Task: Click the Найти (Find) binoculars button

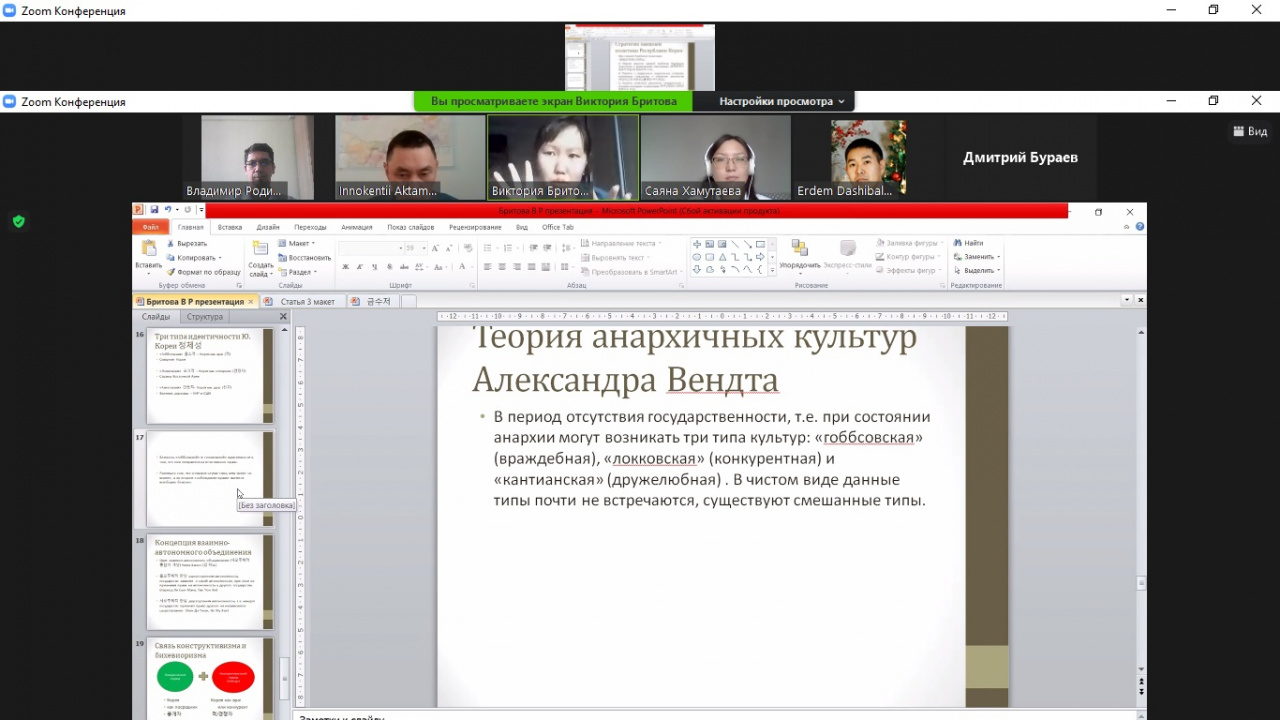Action: point(969,243)
